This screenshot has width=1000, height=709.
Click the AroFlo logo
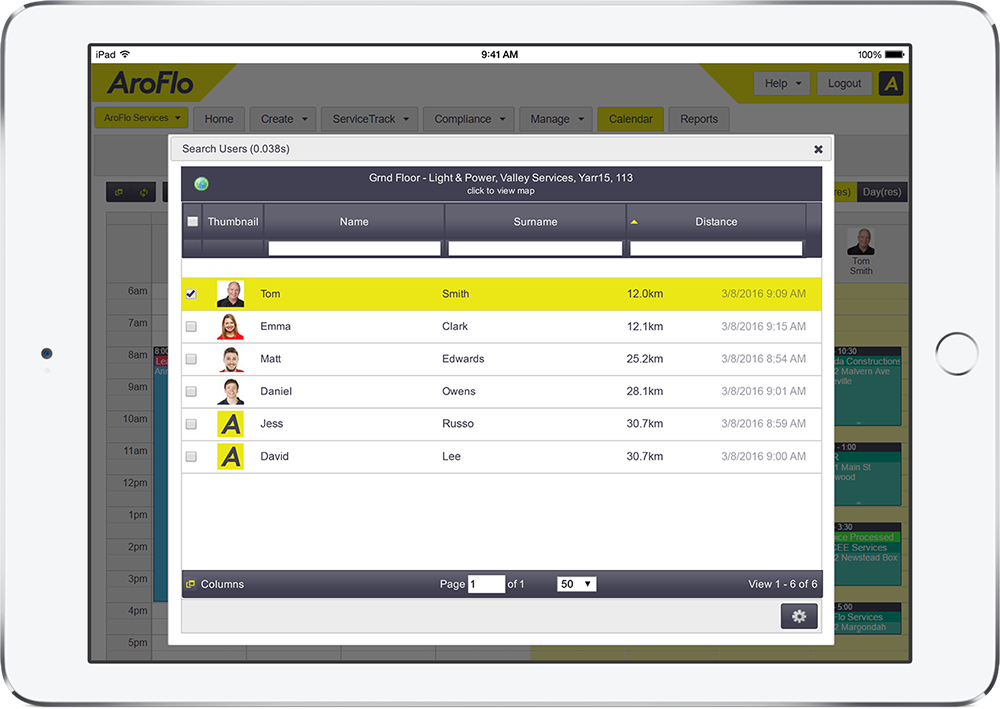point(151,83)
